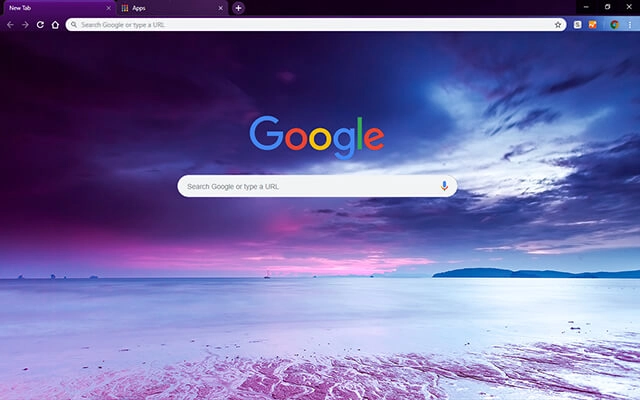The height and width of the screenshot is (400, 640).
Task: Open the S extension icon
Action: [579, 24]
